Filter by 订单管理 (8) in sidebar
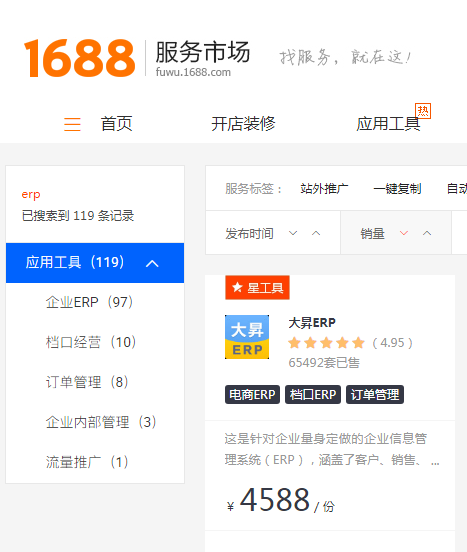Image resolution: width=467 pixels, height=552 pixels. 87,382
